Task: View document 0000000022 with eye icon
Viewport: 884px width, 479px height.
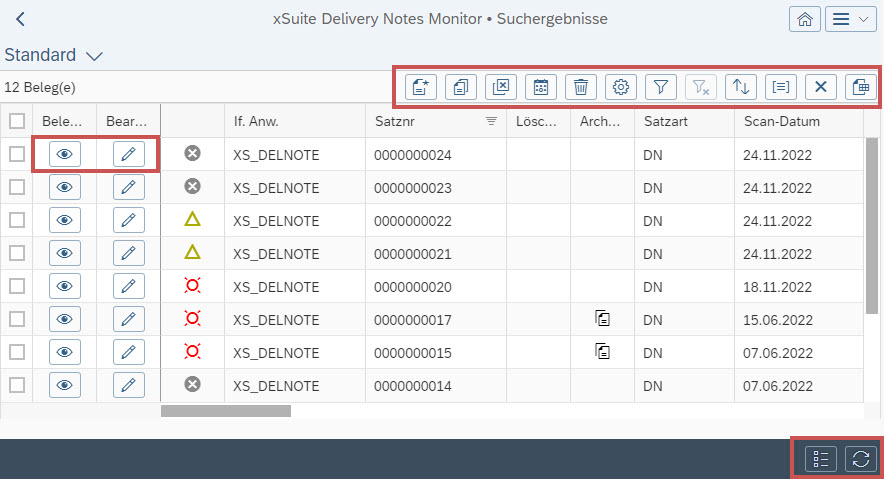Action: 65,220
